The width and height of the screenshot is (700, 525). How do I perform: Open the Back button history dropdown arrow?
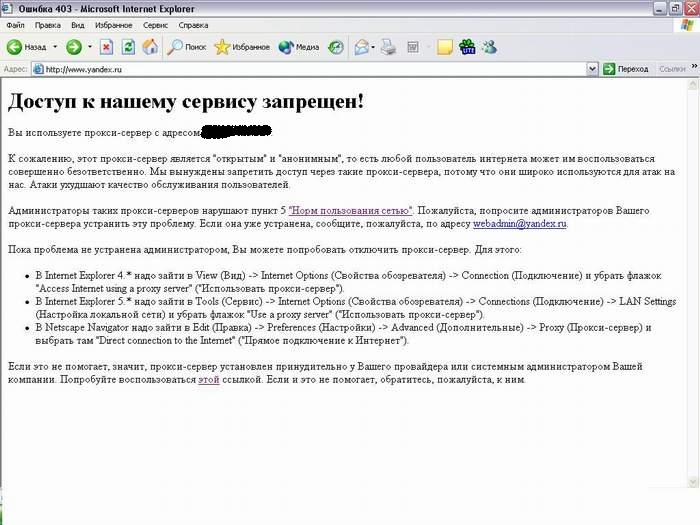click(x=55, y=47)
